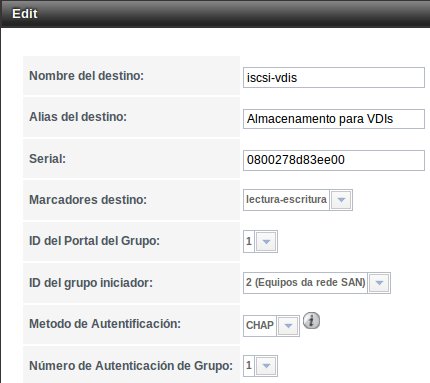The height and width of the screenshot is (383, 430).
Task: Expand the ID del Portal del Grupo dropdown
Action: point(266,242)
